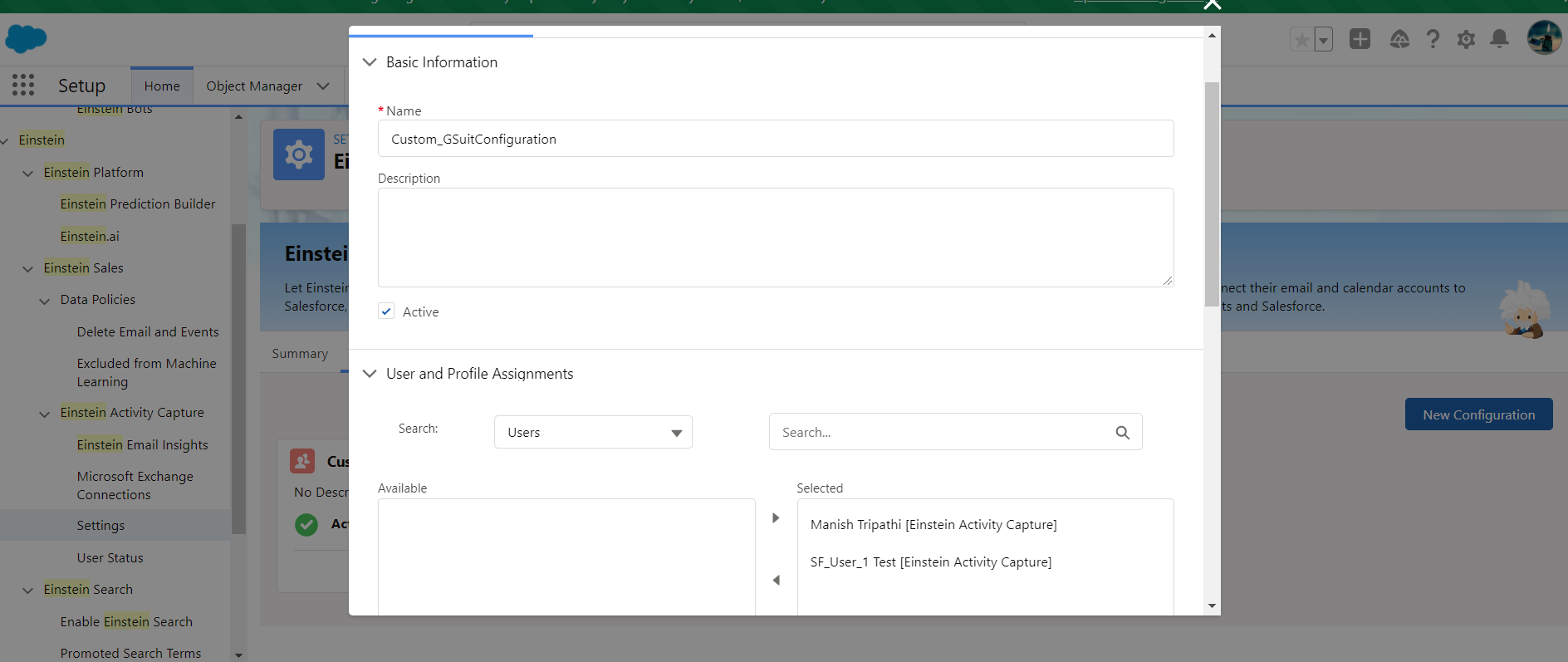Move selection left with the remove arrow

[x=776, y=581]
